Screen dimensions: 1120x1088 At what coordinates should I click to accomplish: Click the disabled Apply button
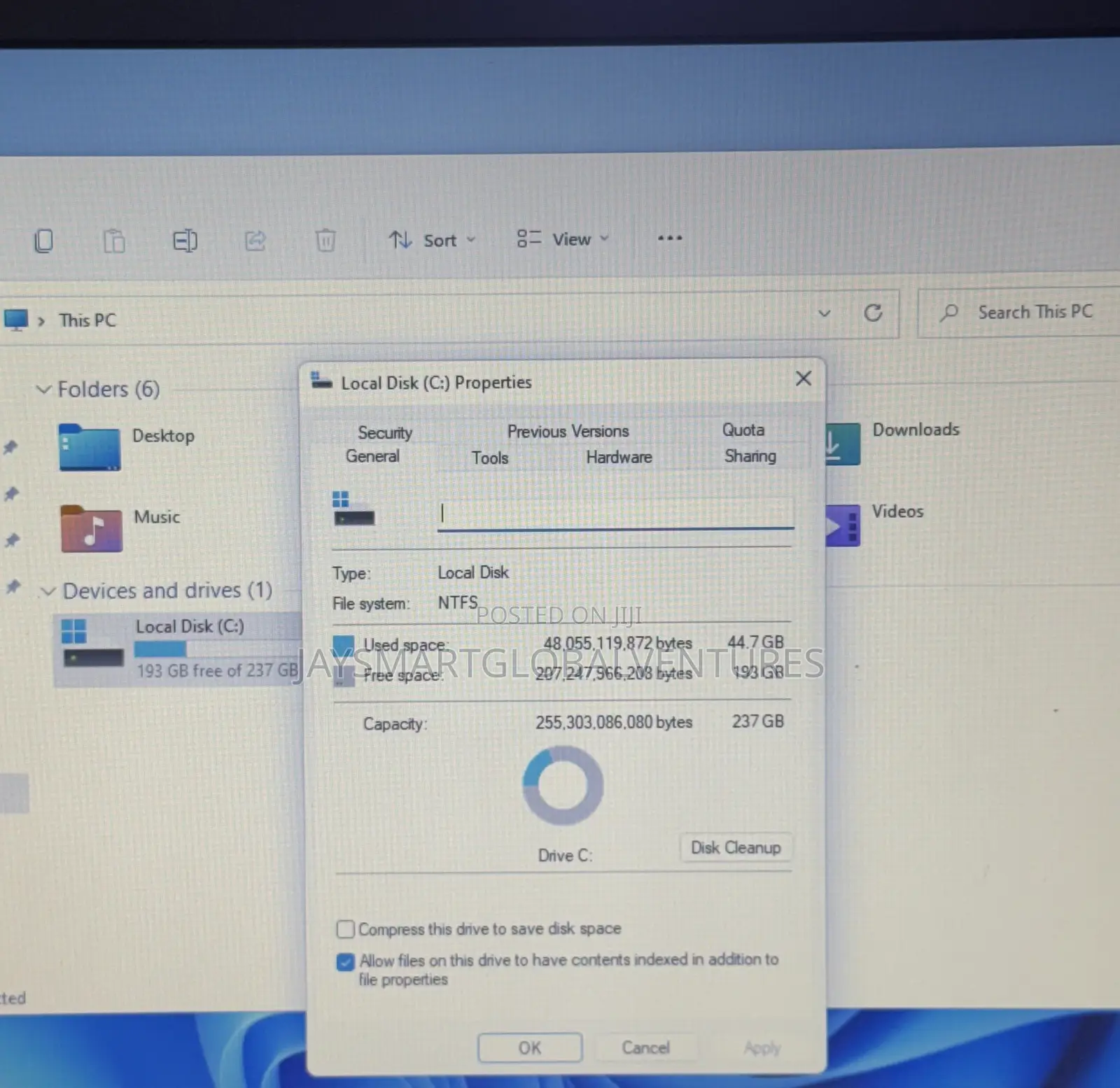point(762,1048)
